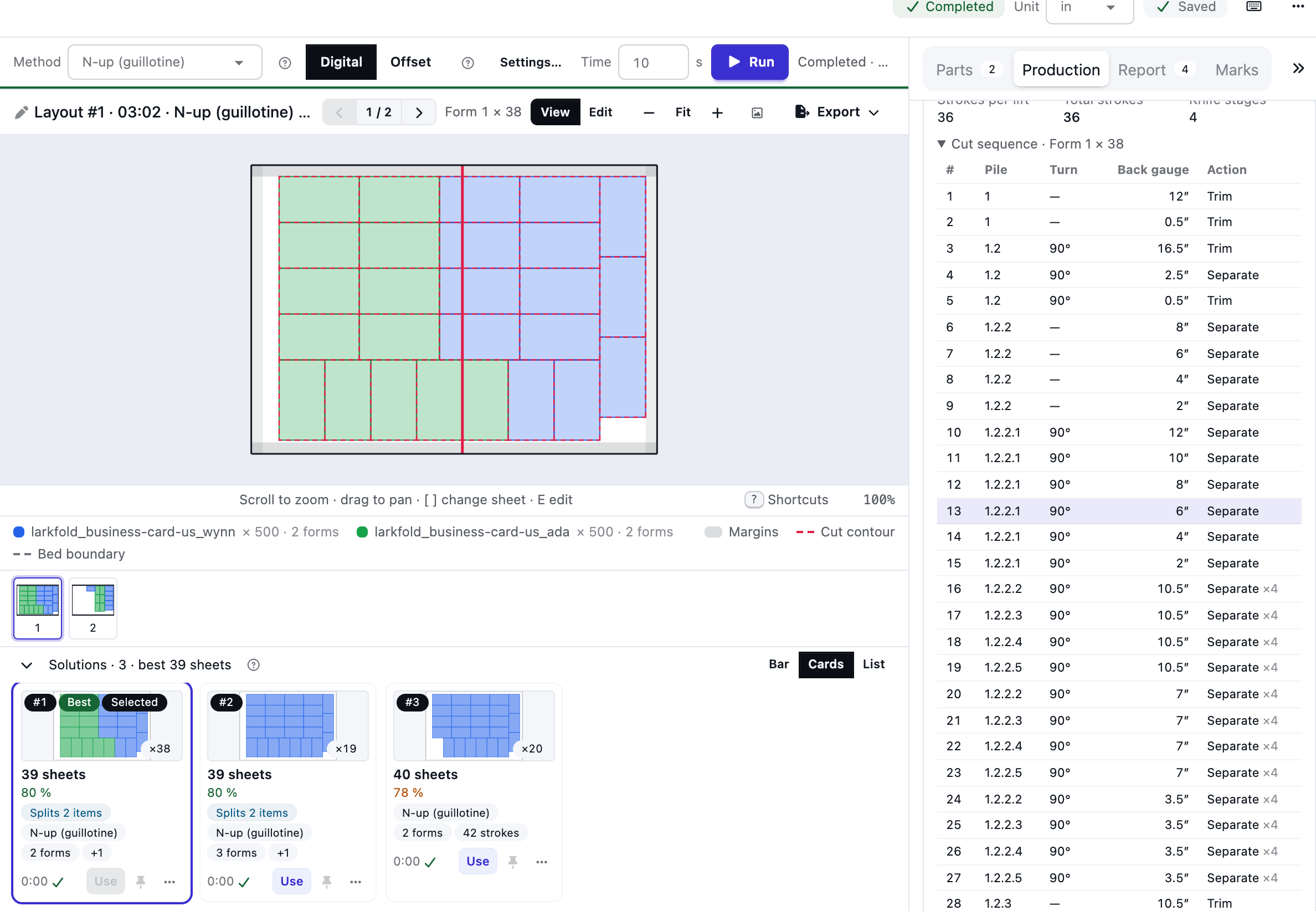
Task: Click Use on solution #2
Action: [x=291, y=882]
